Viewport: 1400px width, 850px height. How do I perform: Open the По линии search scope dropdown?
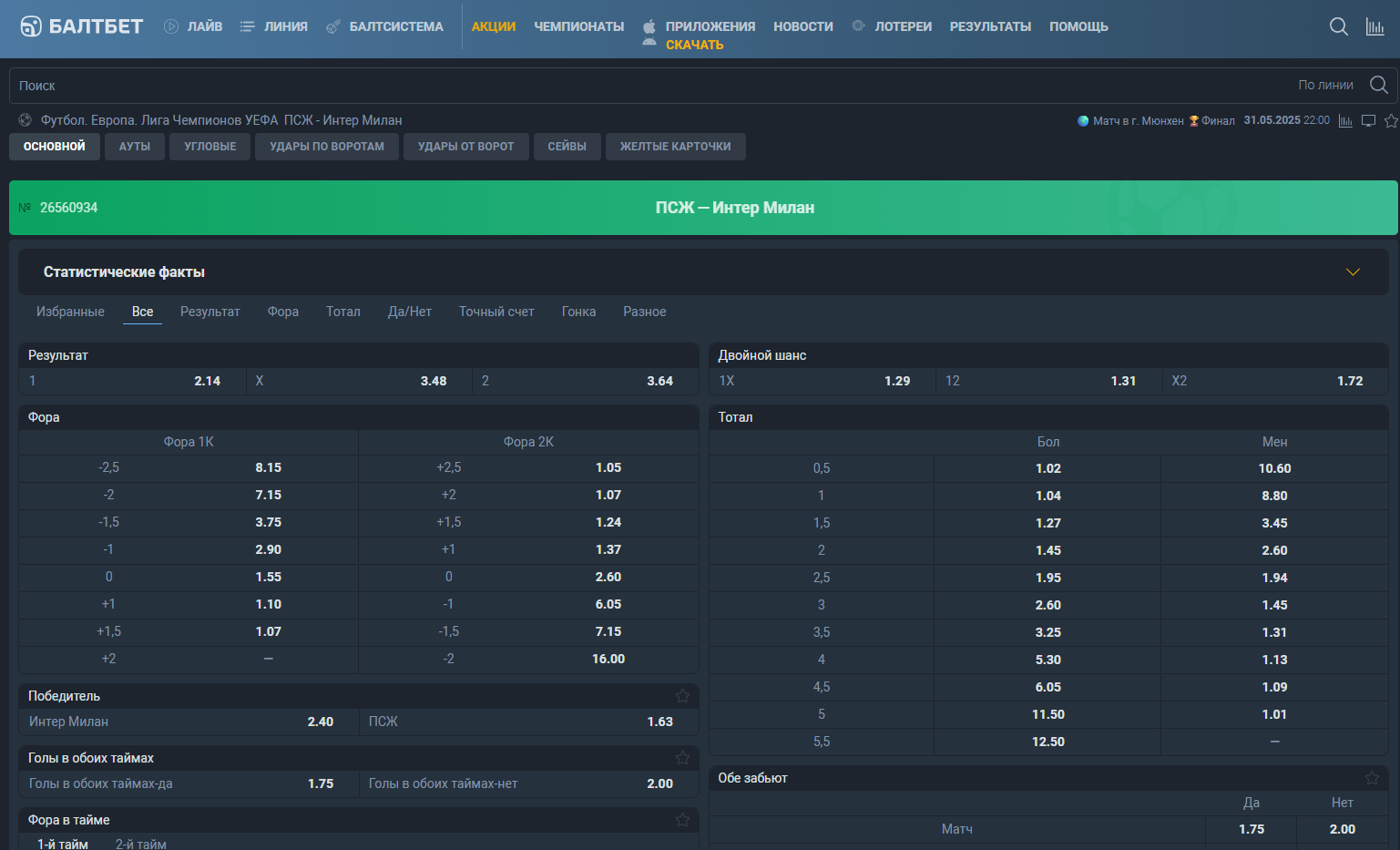coord(1325,85)
